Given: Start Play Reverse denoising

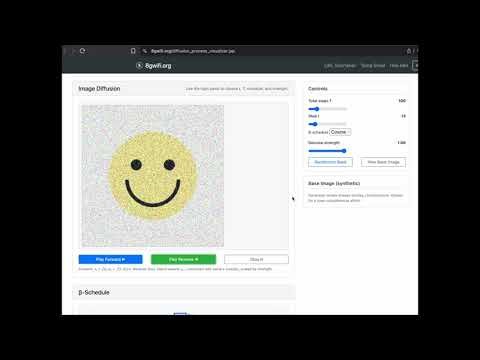Looking at the screenshot, I should 183,259.
